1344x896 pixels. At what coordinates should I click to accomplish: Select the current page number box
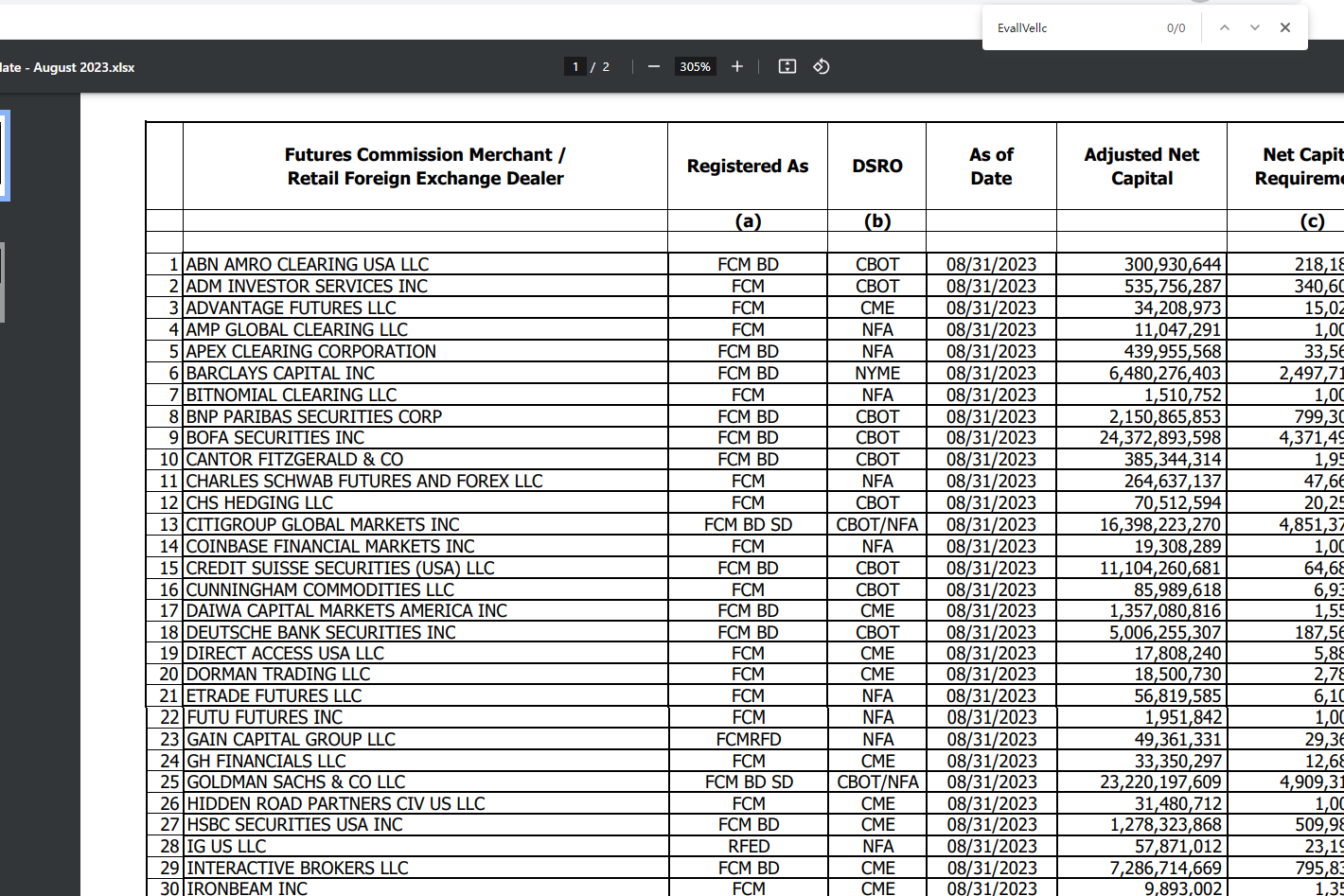(575, 66)
